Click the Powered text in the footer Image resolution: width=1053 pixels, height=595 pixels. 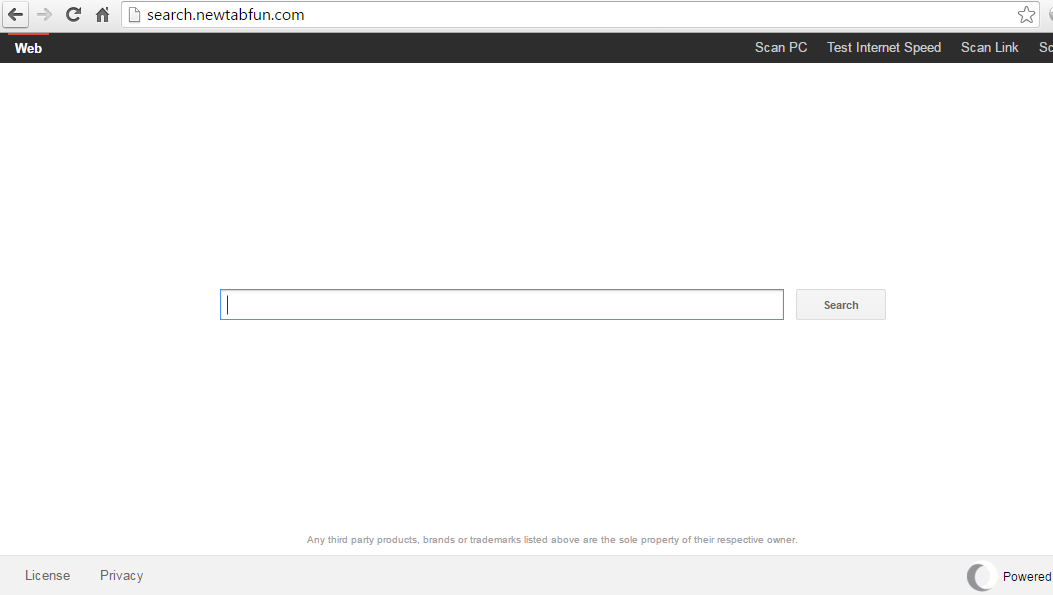[x=1027, y=577]
